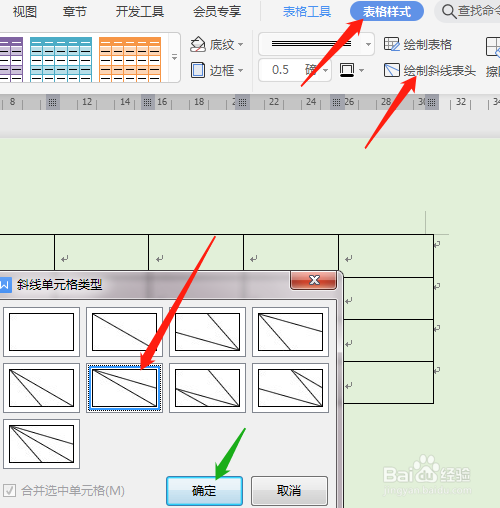500x508 pixels.
Task: Click the bottom-right table cell
Action: [x=388, y=382]
